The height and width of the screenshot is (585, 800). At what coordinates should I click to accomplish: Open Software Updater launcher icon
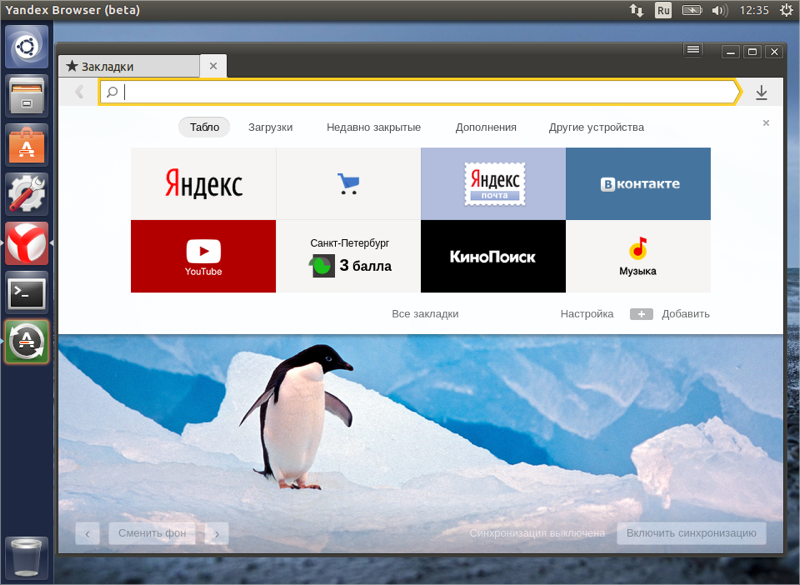27,342
